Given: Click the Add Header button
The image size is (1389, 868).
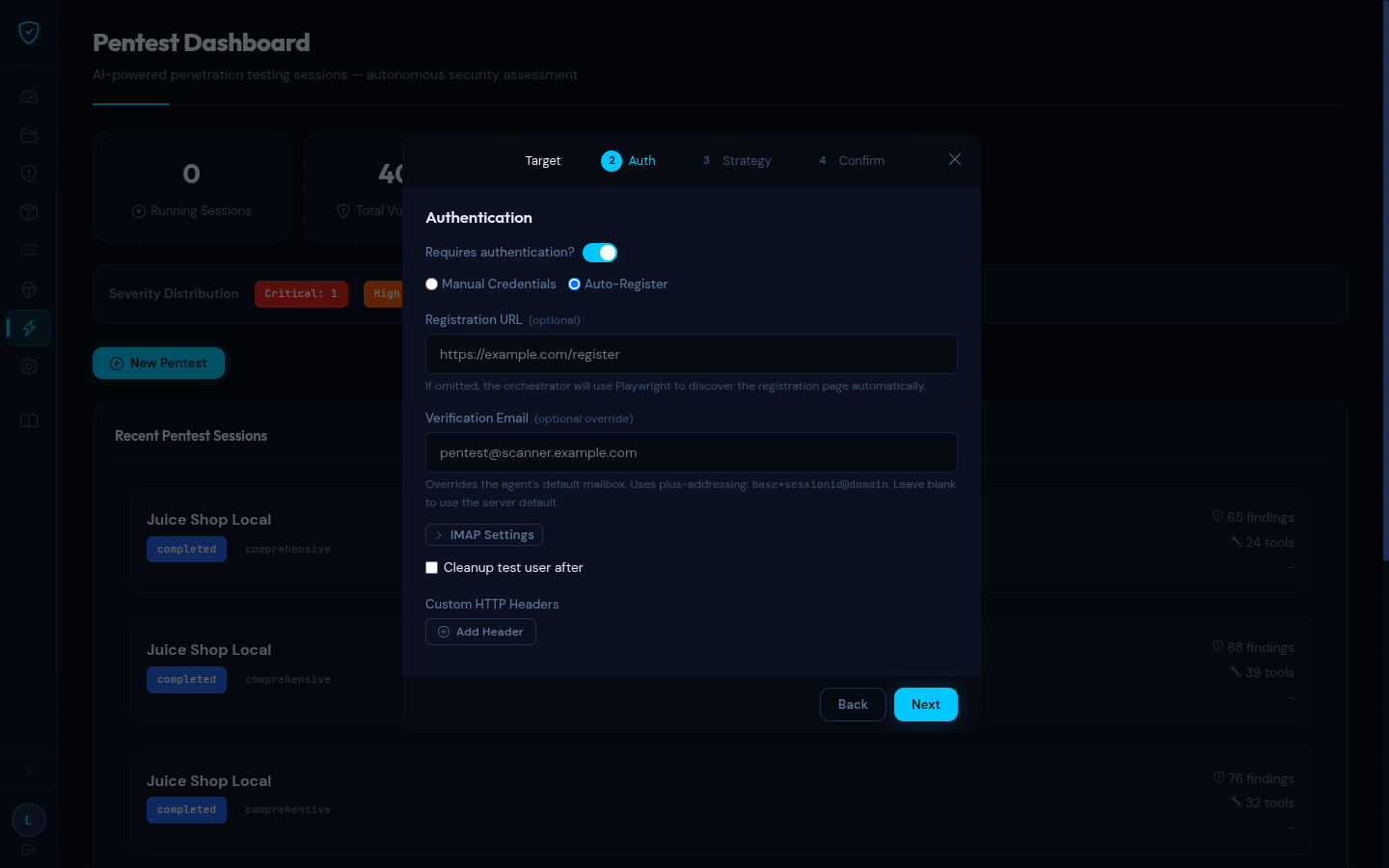Looking at the screenshot, I should 480,632.
